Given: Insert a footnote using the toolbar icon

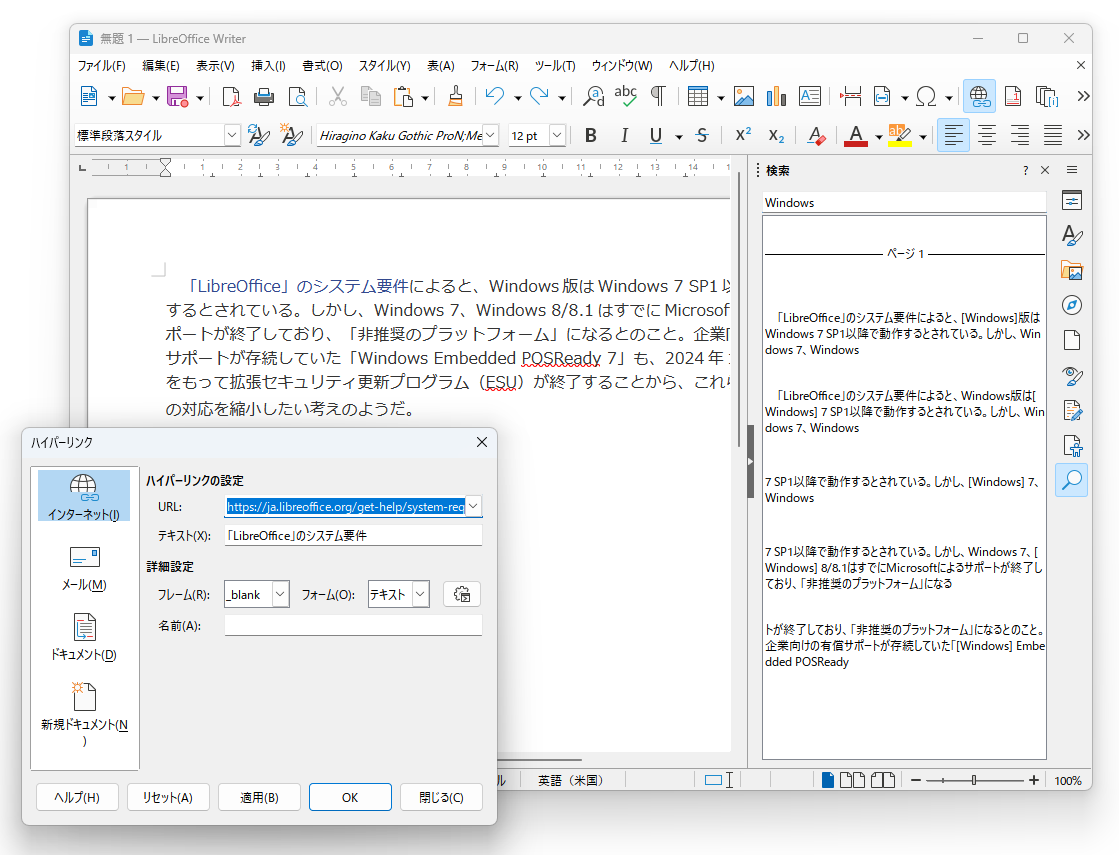Looking at the screenshot, I should click(x=1013, y=96).
